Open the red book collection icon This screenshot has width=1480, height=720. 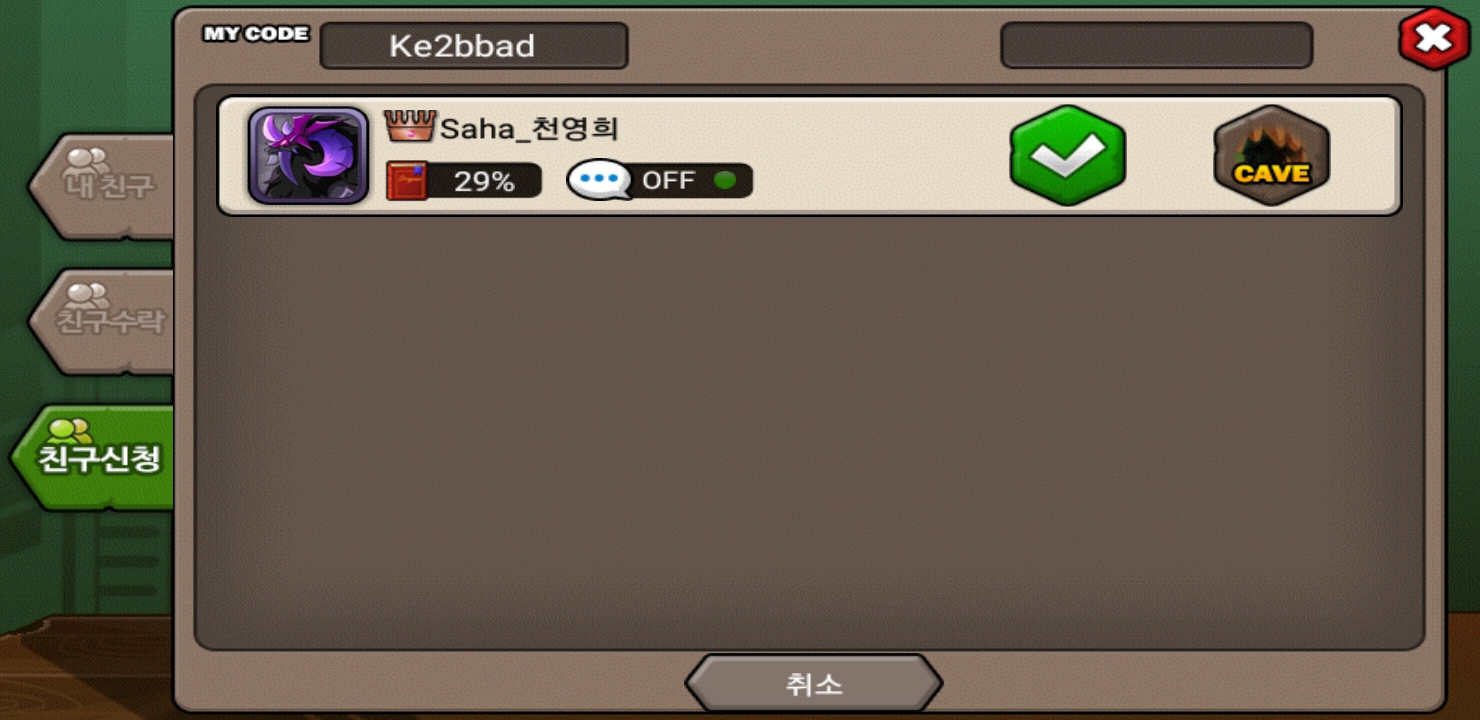407,181
